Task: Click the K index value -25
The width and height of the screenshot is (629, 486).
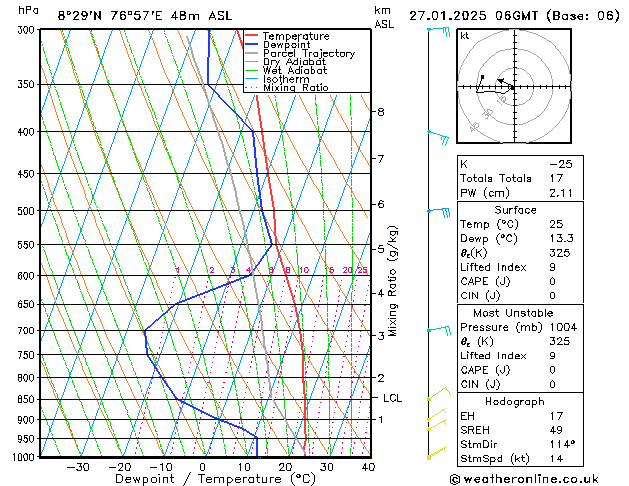Action: point(561,164)
